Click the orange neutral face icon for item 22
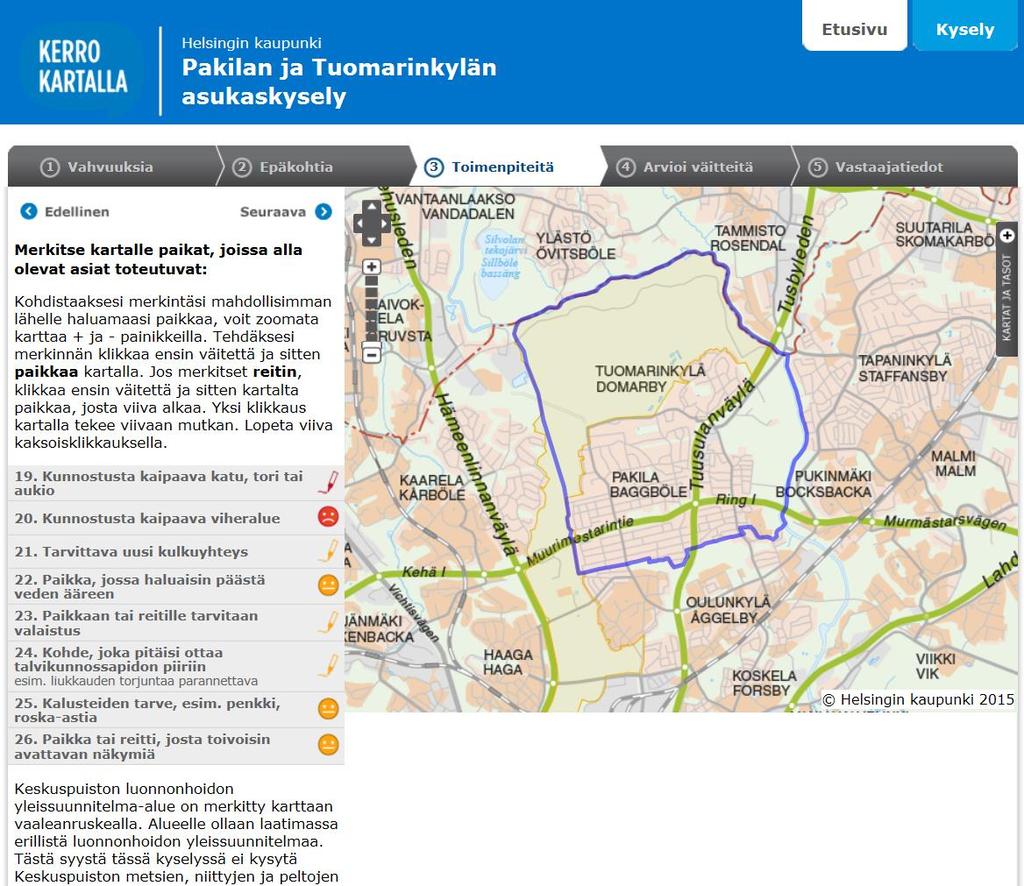This screenshot has height=886, width=1024. click(328, 585)
